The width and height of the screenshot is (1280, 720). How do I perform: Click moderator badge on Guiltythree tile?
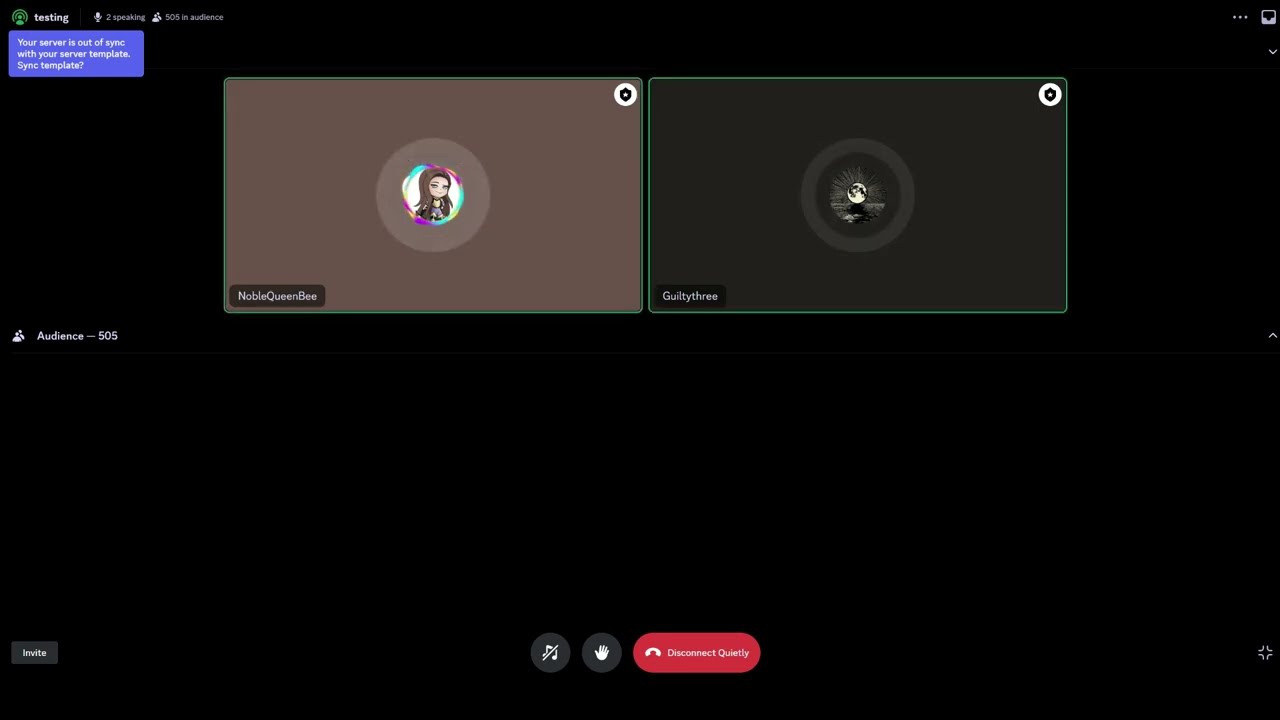[x=1049, y=94]
